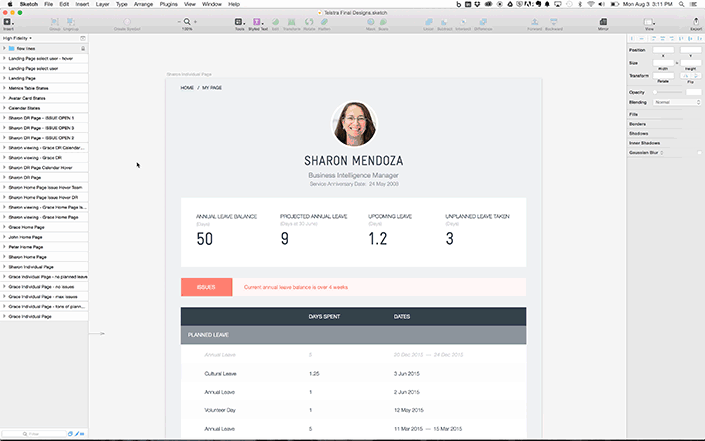This screenshot has width=705, height=441.
Task: Click Sharon Mendoza's avatar photo
Action: 354,124
